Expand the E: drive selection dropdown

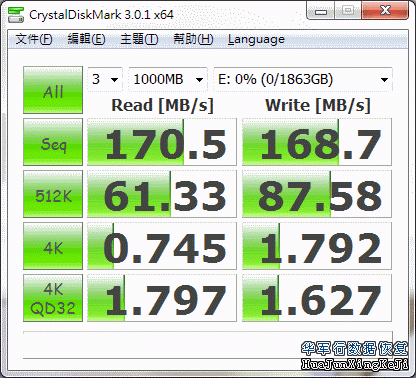(x=303, y=79)
